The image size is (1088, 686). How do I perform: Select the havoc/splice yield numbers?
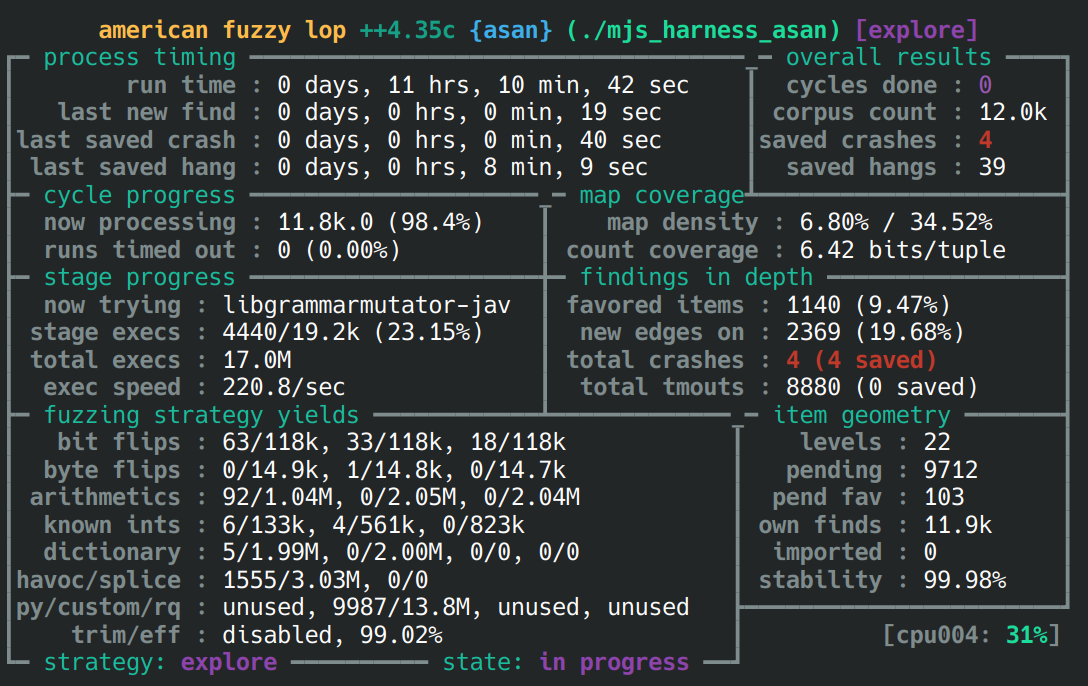pyautogui.click(x=325, y=580)
